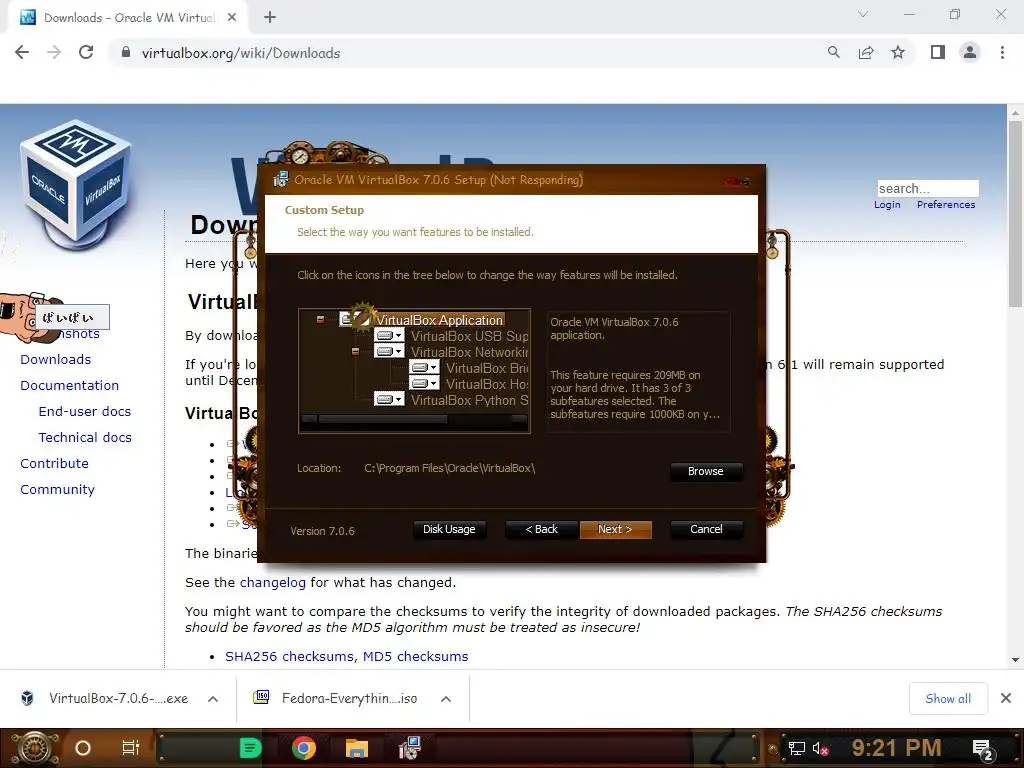Open feature dropdown for VirtualBox Bridged row
This screenshot has width=1024, height=768.
click(424, 368)
